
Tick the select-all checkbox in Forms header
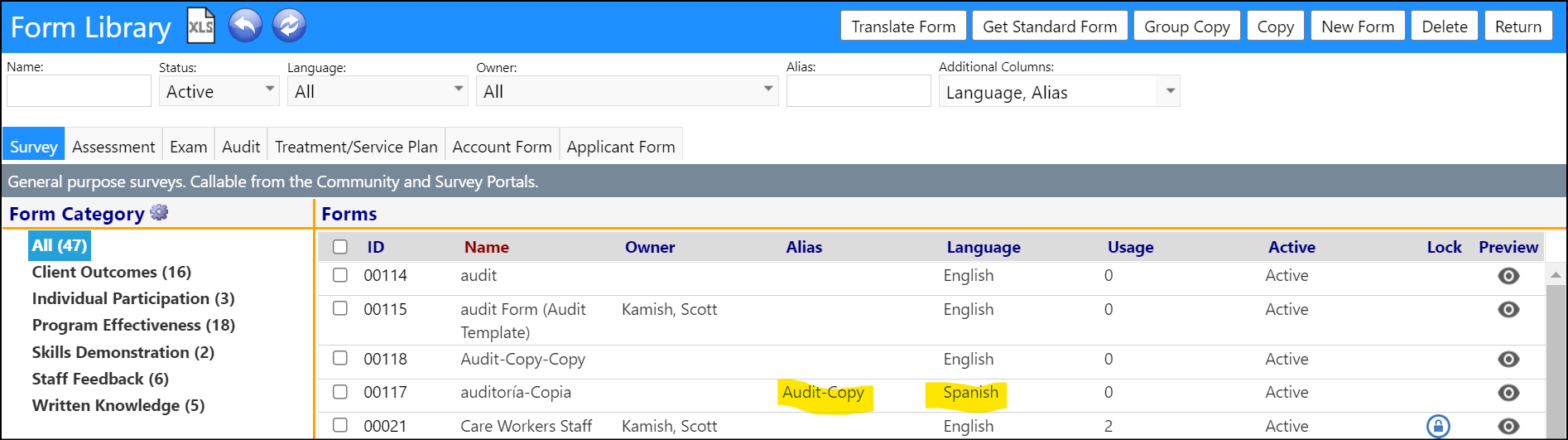340,247
